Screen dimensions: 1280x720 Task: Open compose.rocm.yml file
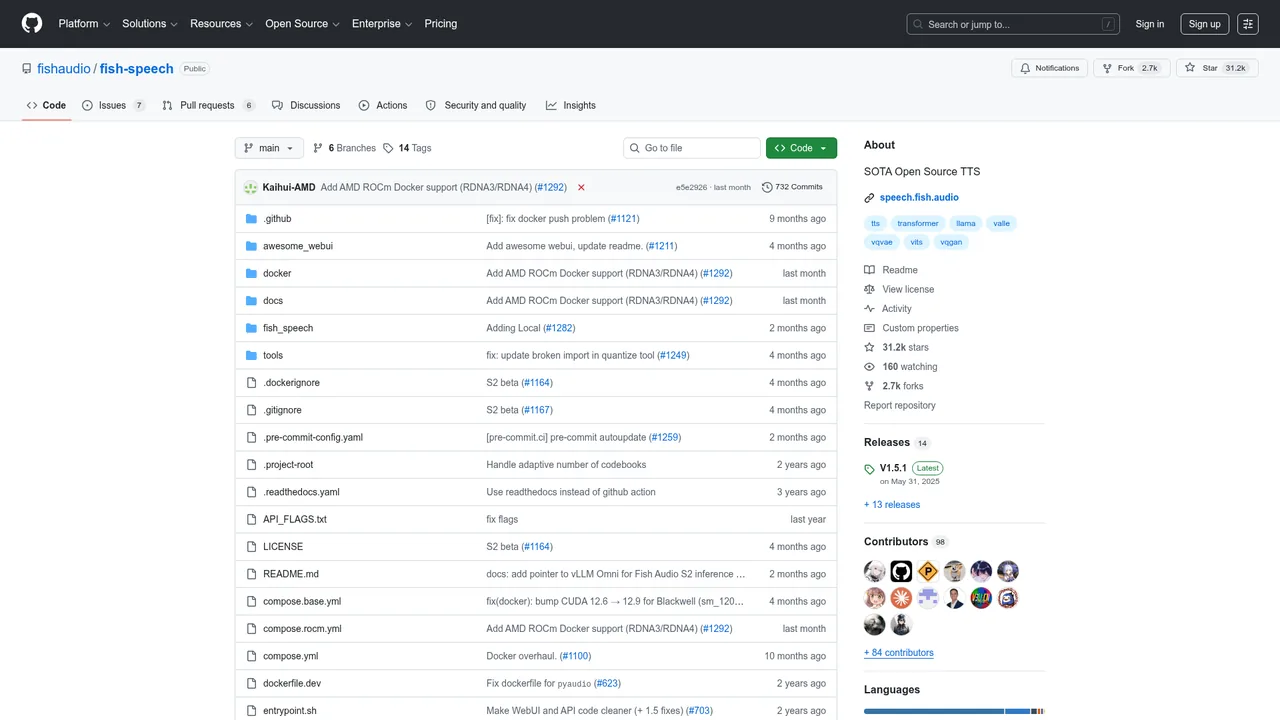coord(302,629)
